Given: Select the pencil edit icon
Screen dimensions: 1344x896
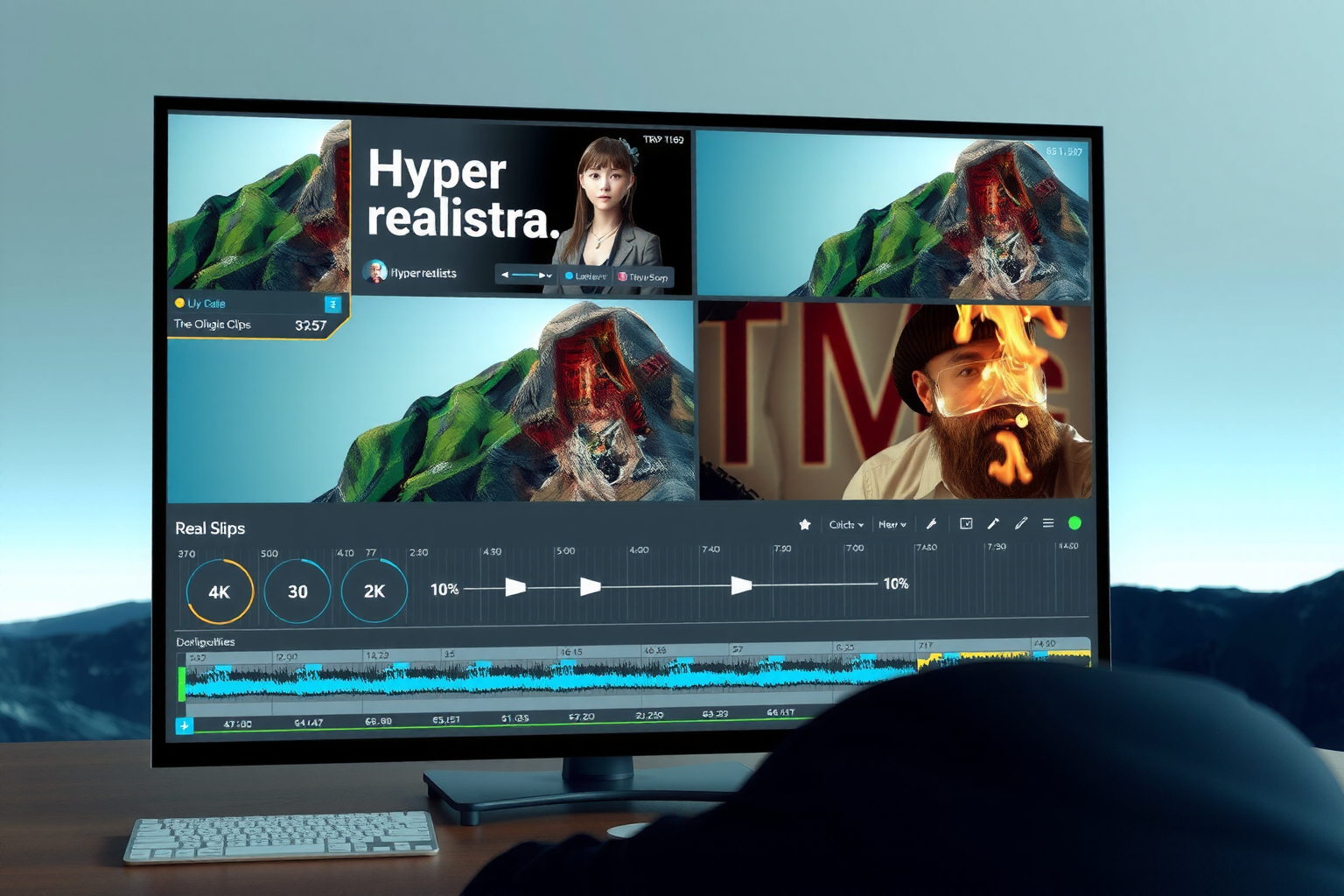Looking at the screenshot, I should pyautogui.click(x=1020, y=523).
